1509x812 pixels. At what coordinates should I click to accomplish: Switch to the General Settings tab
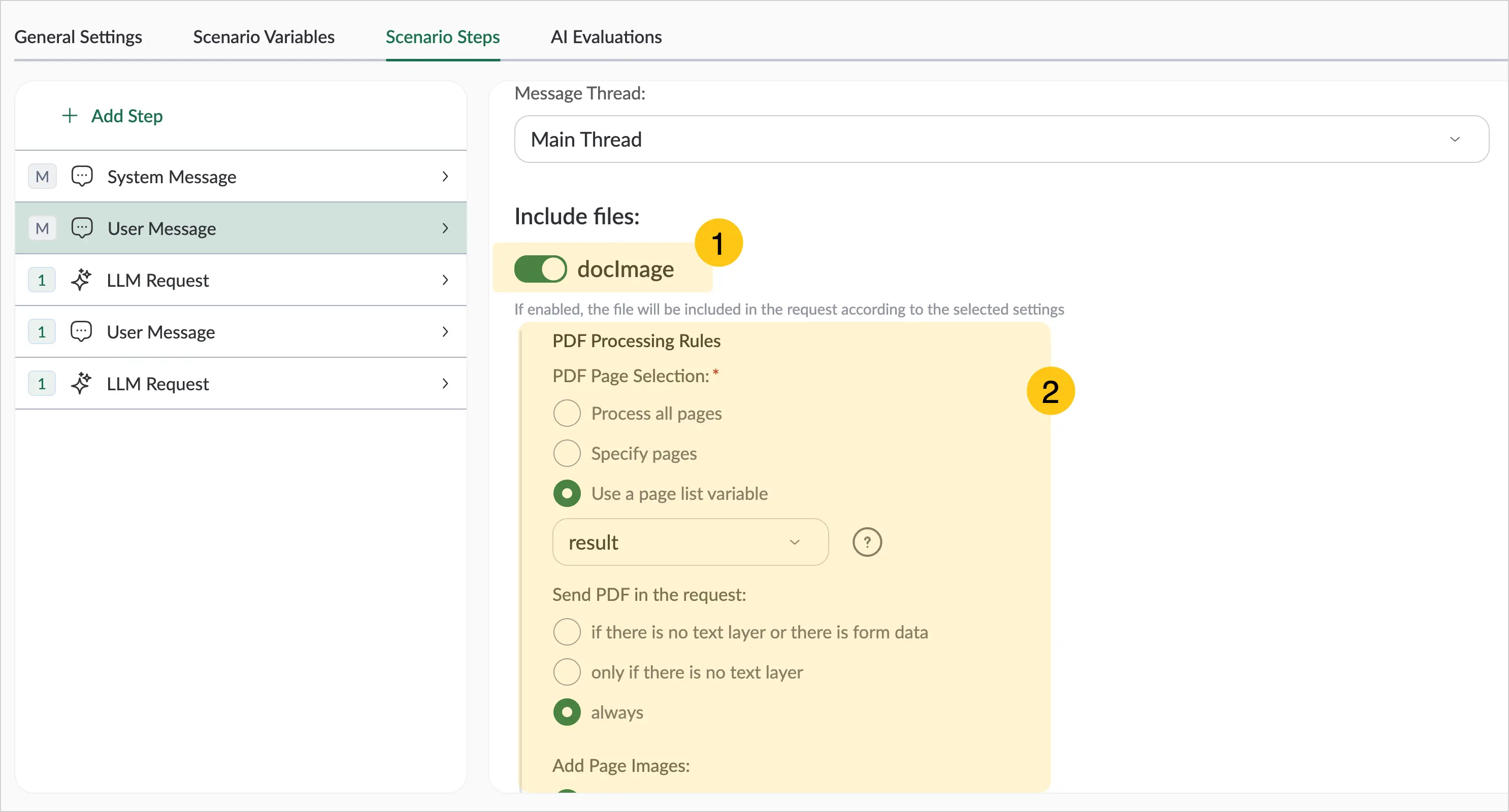78,37
